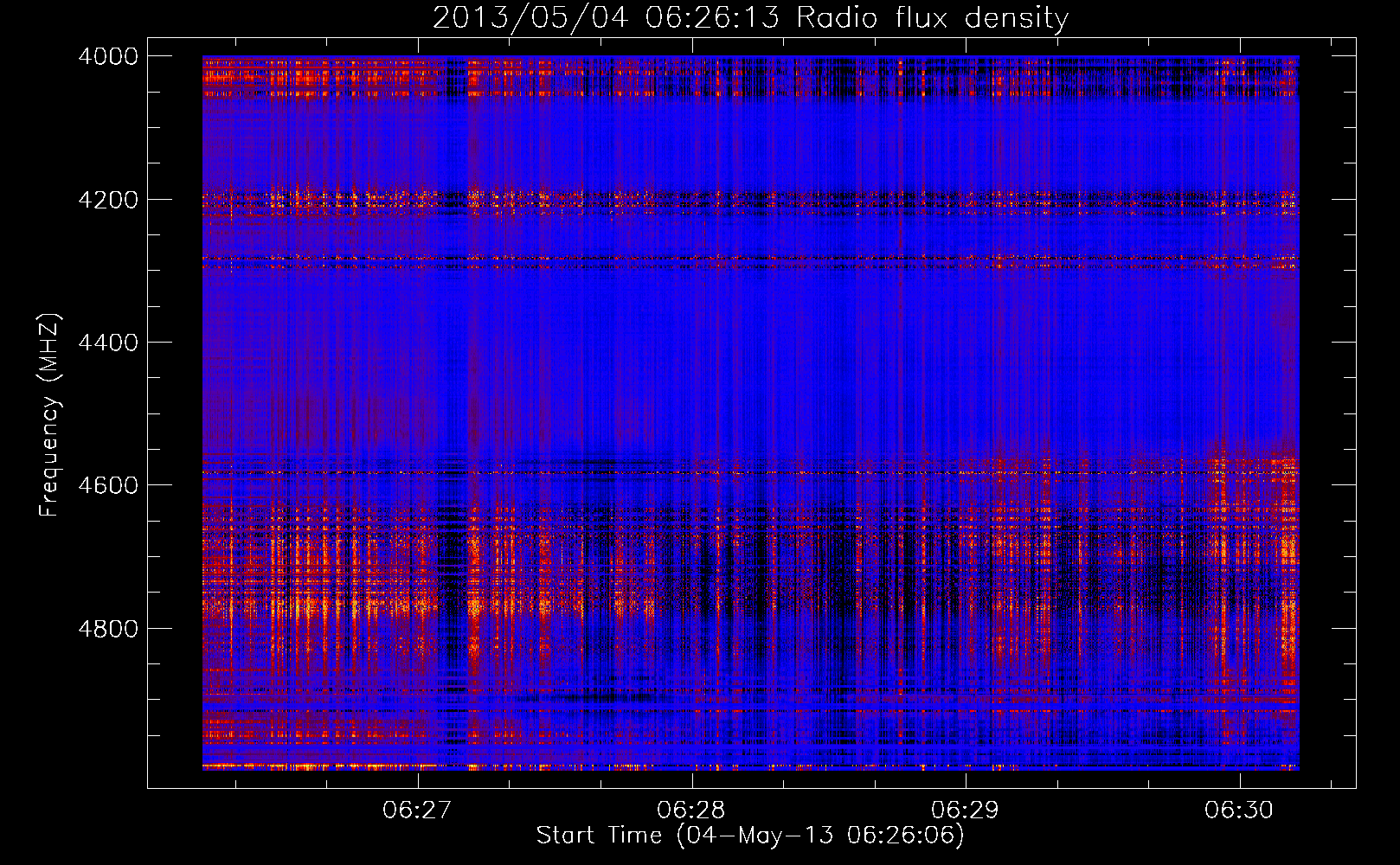1400x865 pixels.
Task: Select the 4800 frequency tick label
Action: coord(108,629)
